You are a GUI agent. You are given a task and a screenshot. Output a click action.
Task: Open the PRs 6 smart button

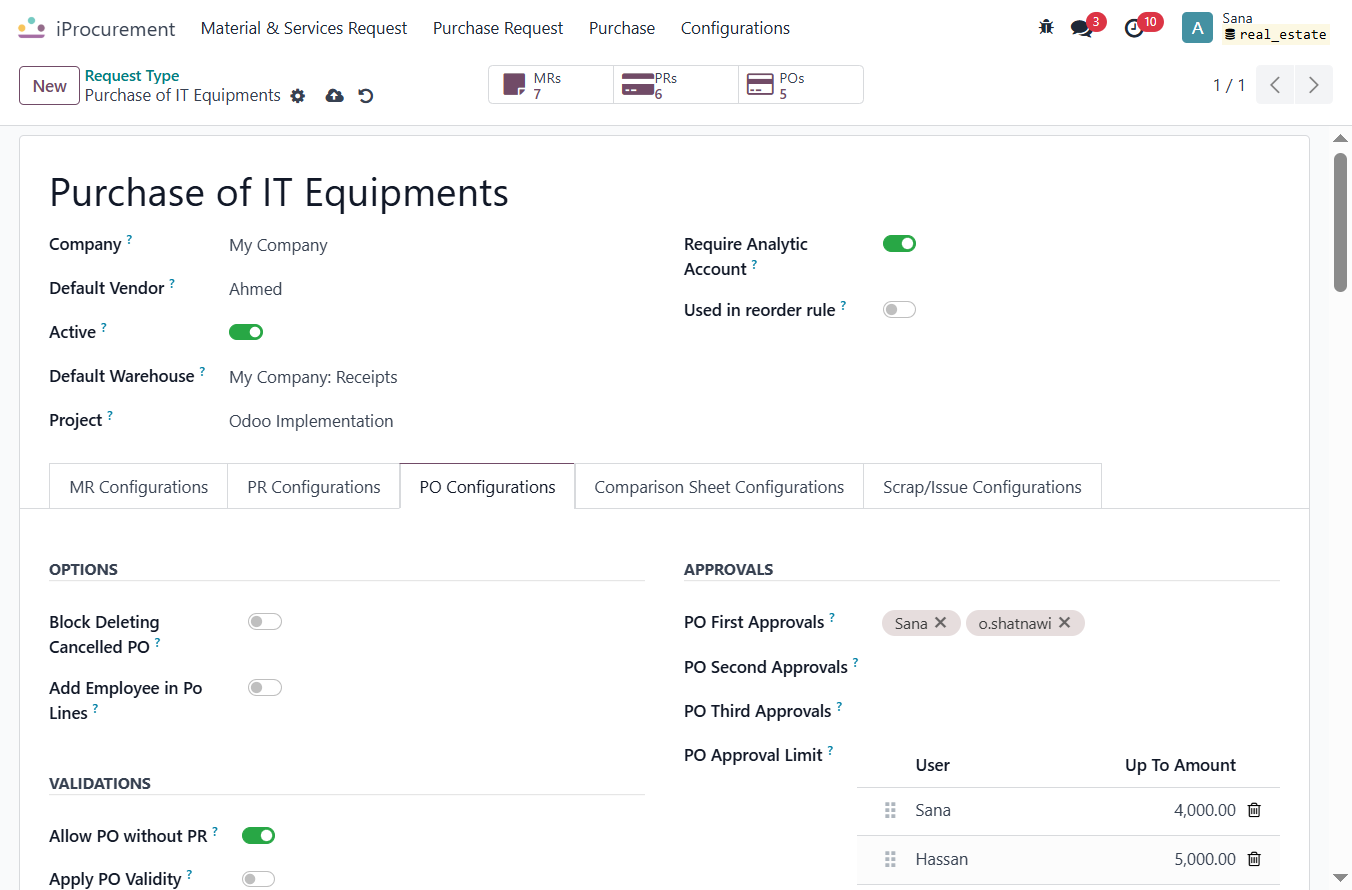(676, 85)
